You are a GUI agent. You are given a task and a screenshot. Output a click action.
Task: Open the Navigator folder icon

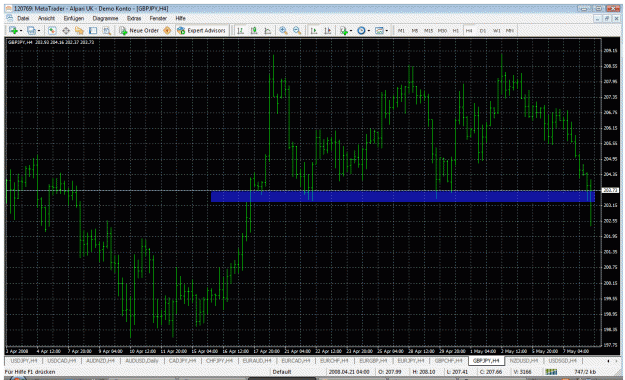79,30
